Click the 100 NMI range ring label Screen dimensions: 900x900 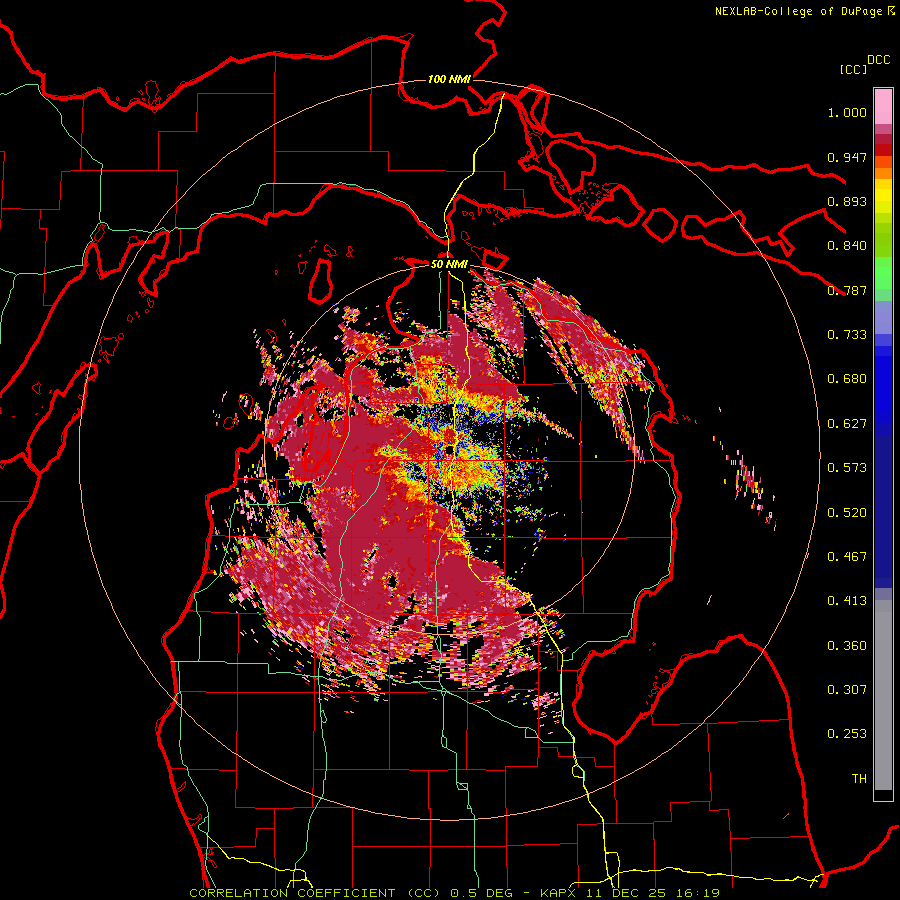click(449, 79)
